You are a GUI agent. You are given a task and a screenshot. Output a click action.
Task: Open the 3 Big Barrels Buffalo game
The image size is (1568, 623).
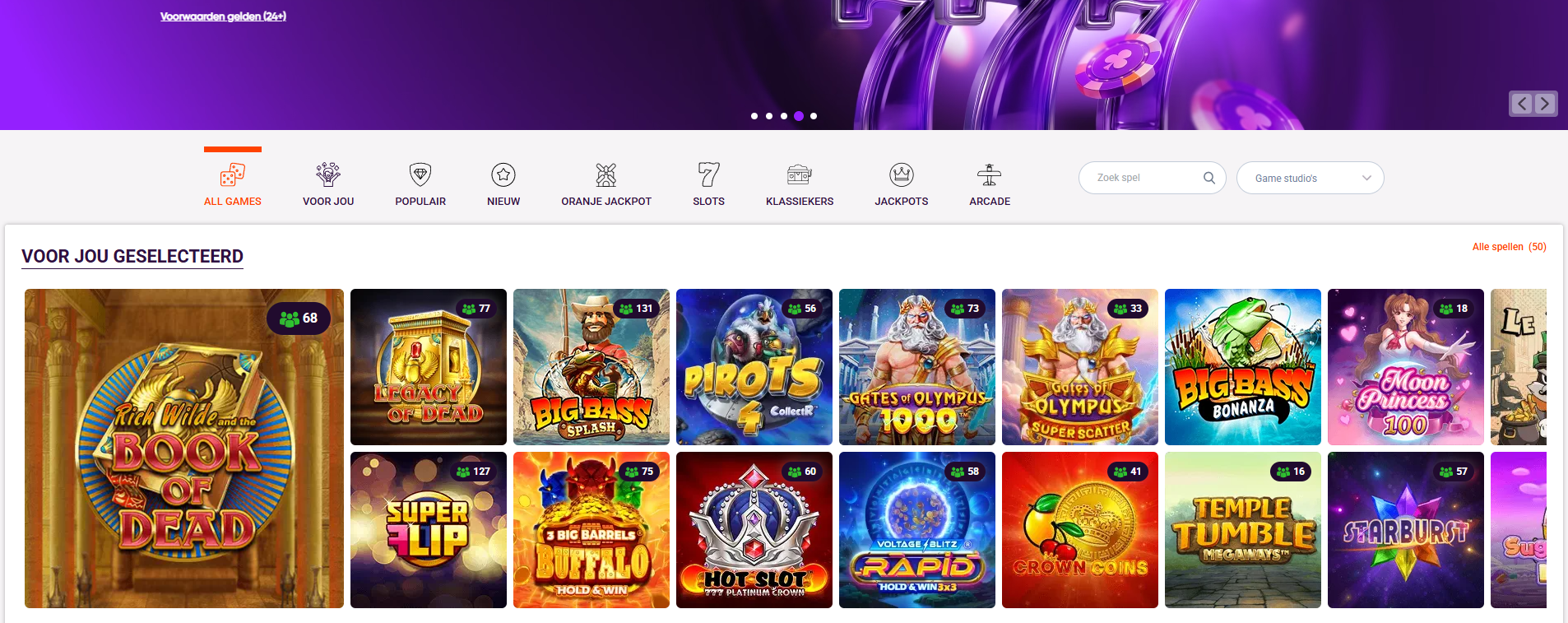pyautogui.click(x=591, y=530)
